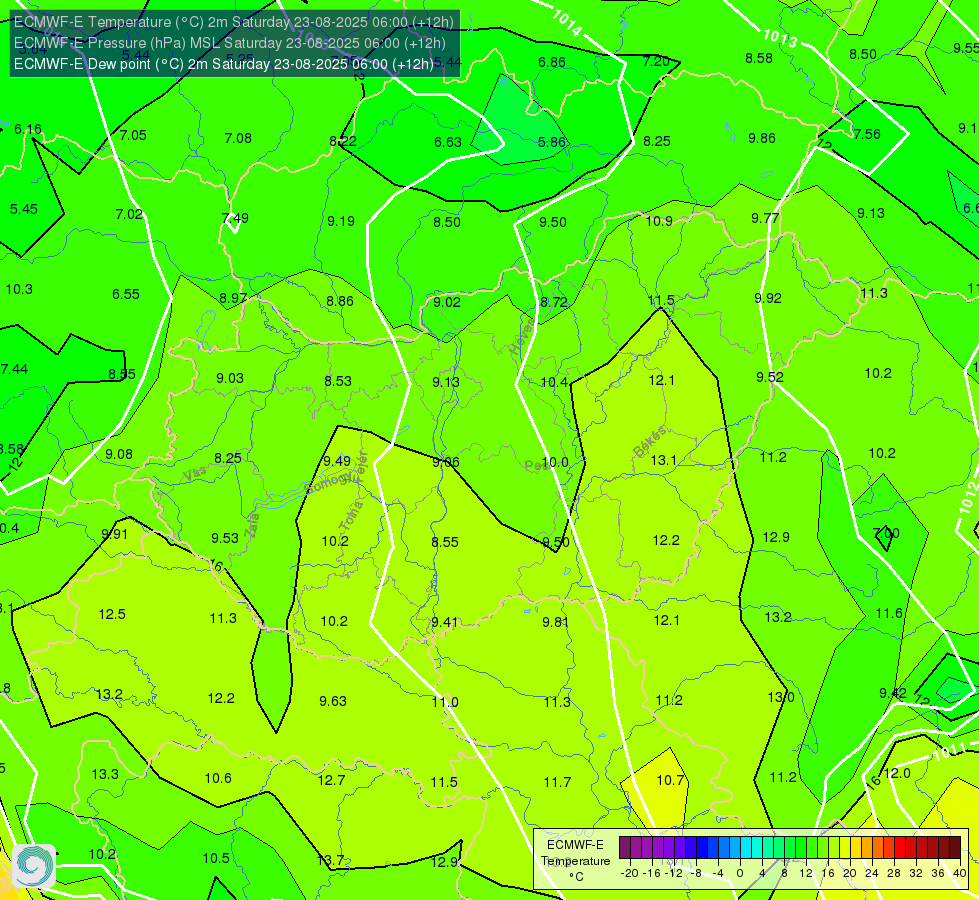Click the 6.86 dew point value
This screenshot has width=979, height=900.
tap(552, 62)
